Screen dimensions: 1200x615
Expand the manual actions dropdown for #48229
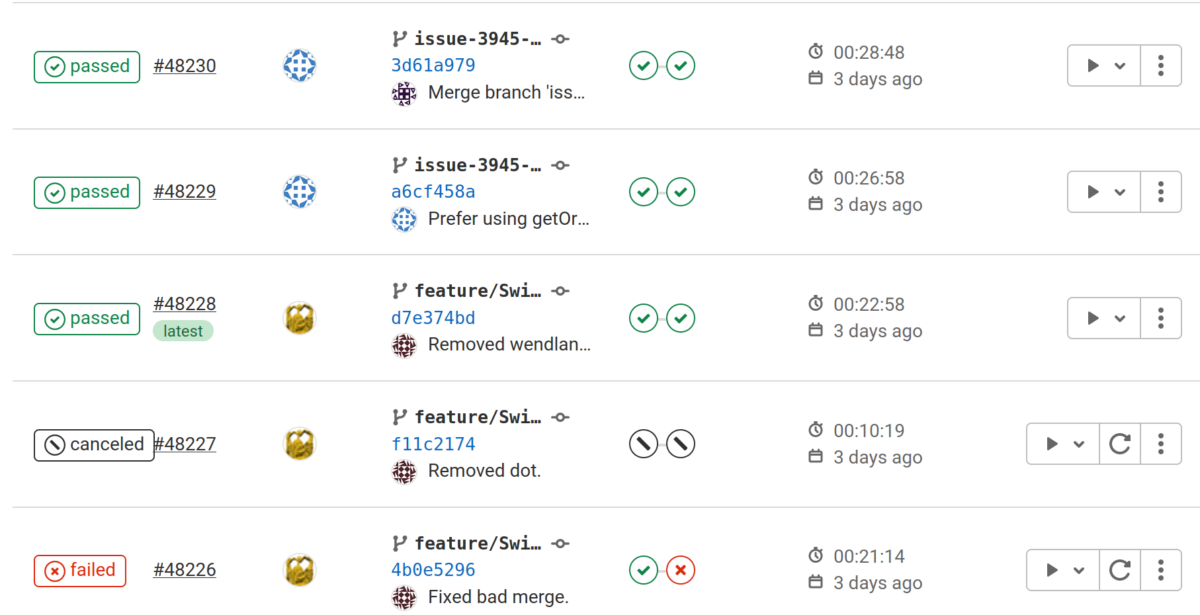pyautogui.click(x=1105, y=192)
